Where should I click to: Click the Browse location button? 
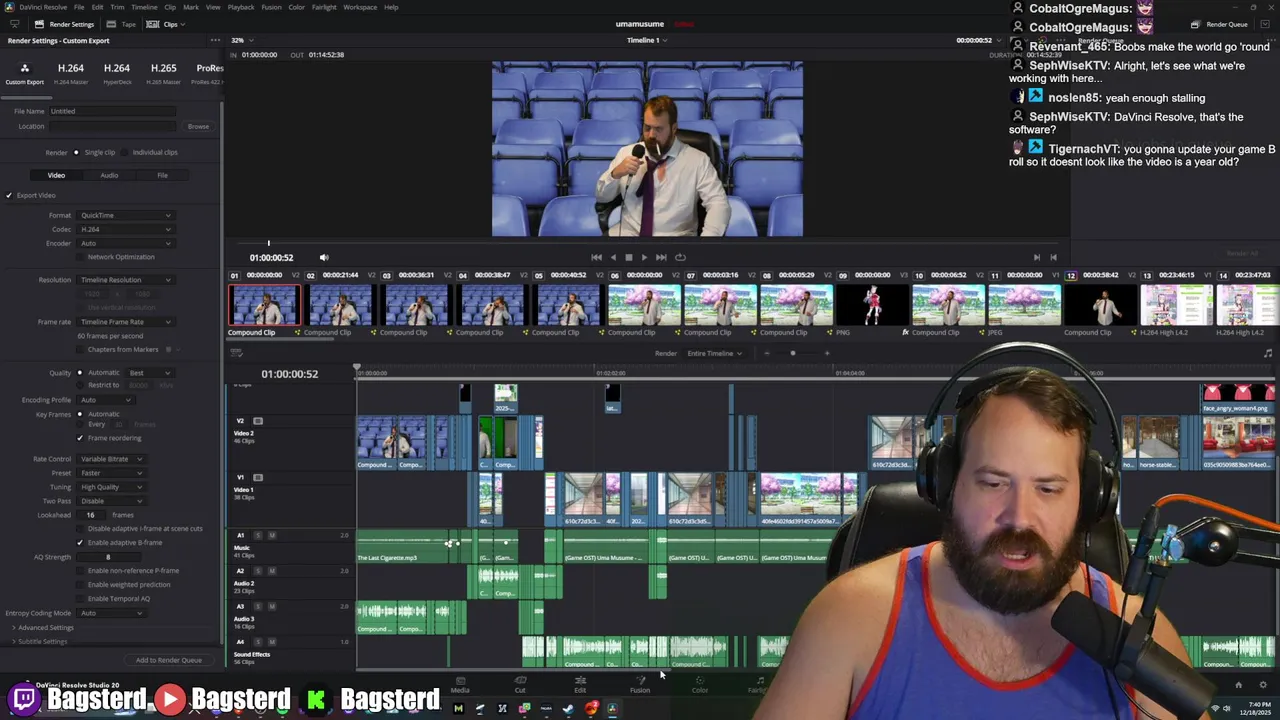[198, 126]
